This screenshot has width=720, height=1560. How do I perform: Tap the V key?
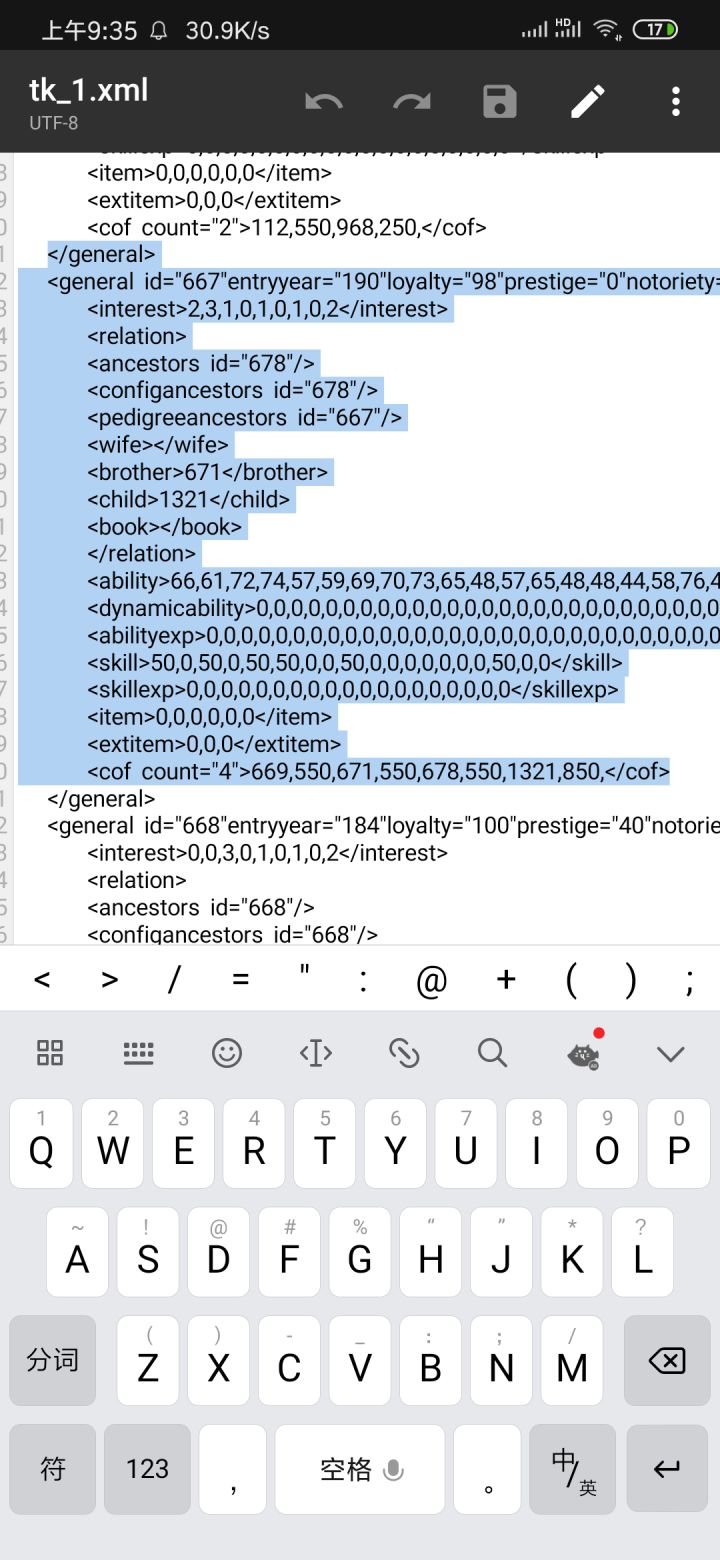pyautogui.click(x=360, y=1360)
